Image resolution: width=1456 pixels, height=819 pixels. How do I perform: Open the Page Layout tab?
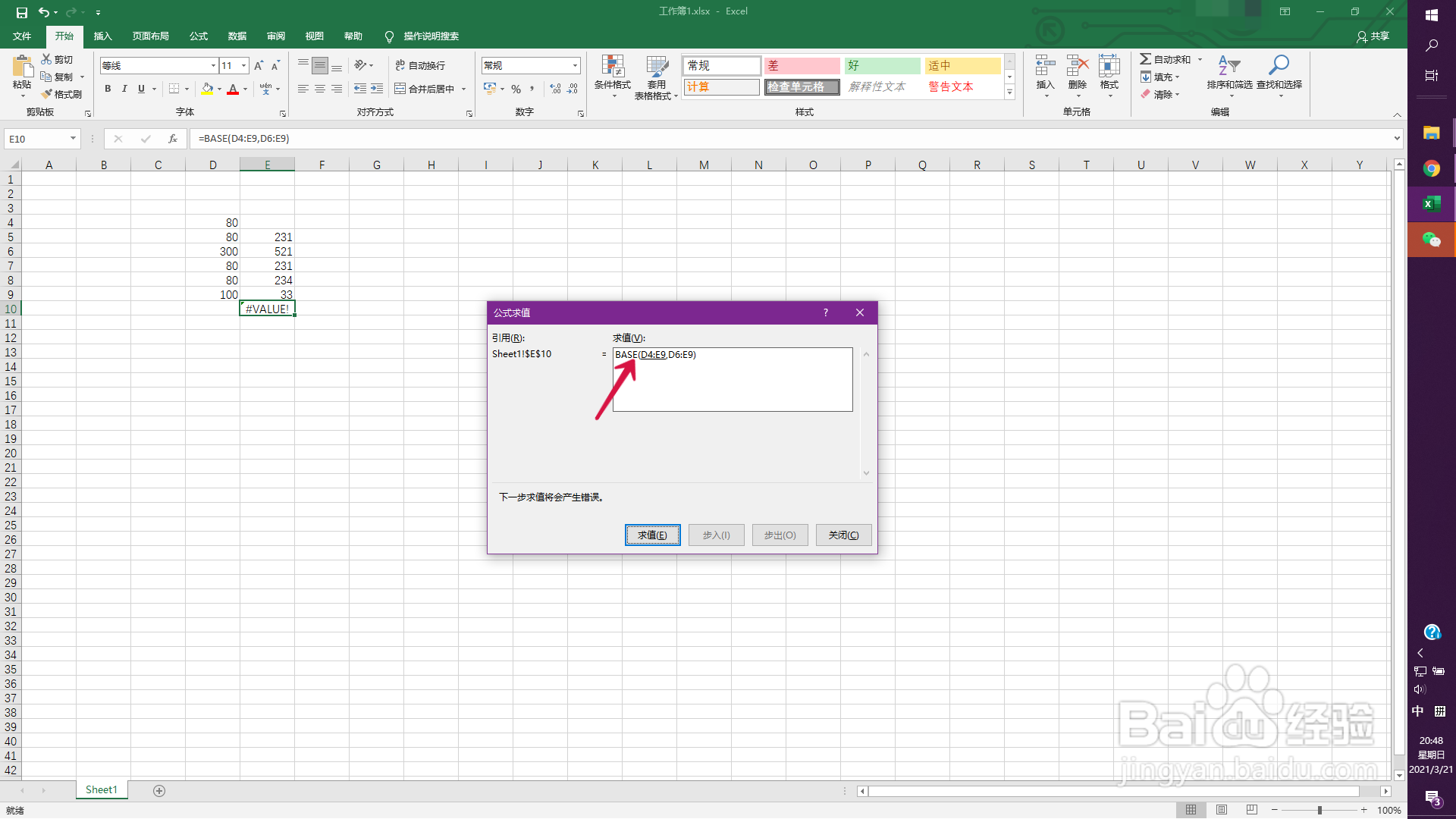150,36
